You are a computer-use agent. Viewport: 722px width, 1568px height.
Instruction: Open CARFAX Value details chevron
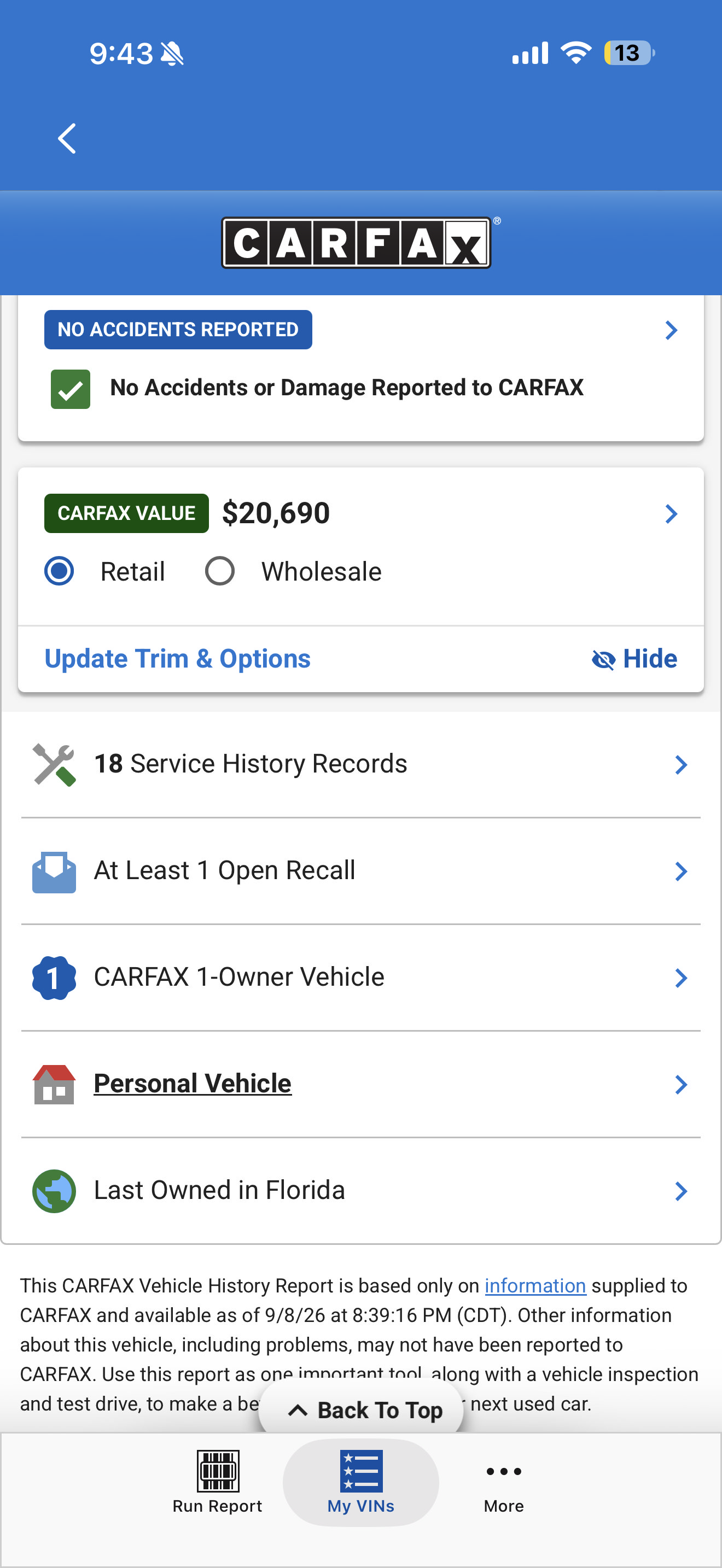tap(672, 514)
